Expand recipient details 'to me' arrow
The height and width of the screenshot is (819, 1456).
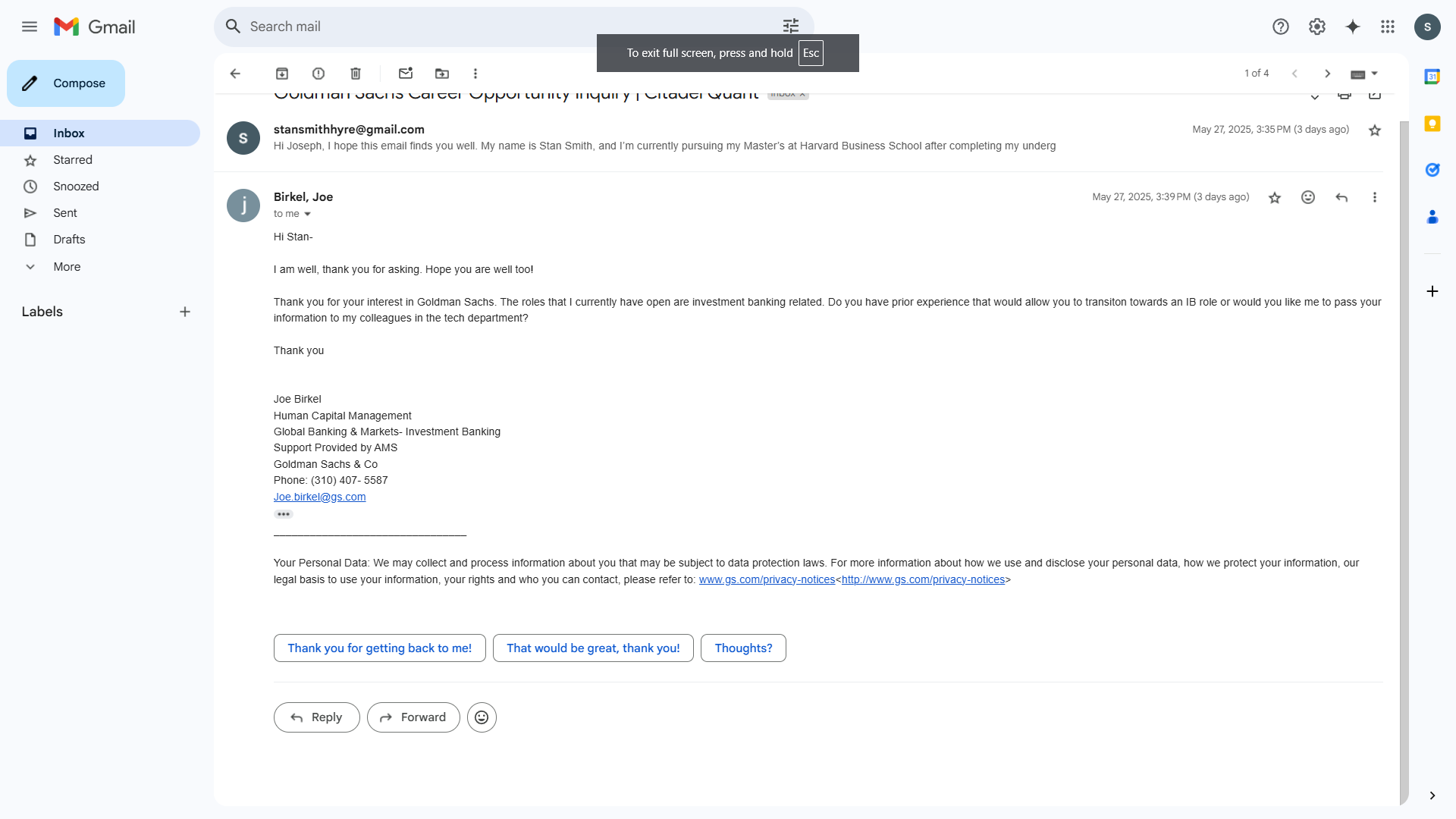308,215
